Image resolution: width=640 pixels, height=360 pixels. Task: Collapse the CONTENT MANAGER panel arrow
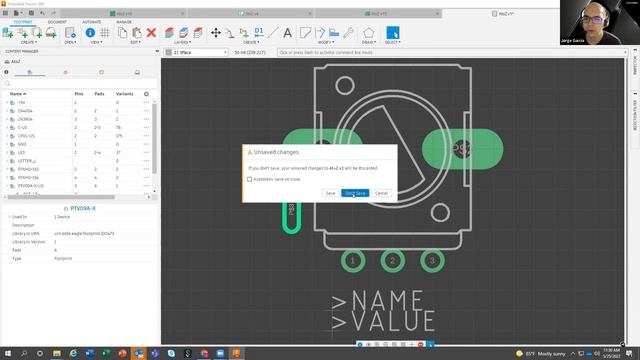click(x=157, y=51)
